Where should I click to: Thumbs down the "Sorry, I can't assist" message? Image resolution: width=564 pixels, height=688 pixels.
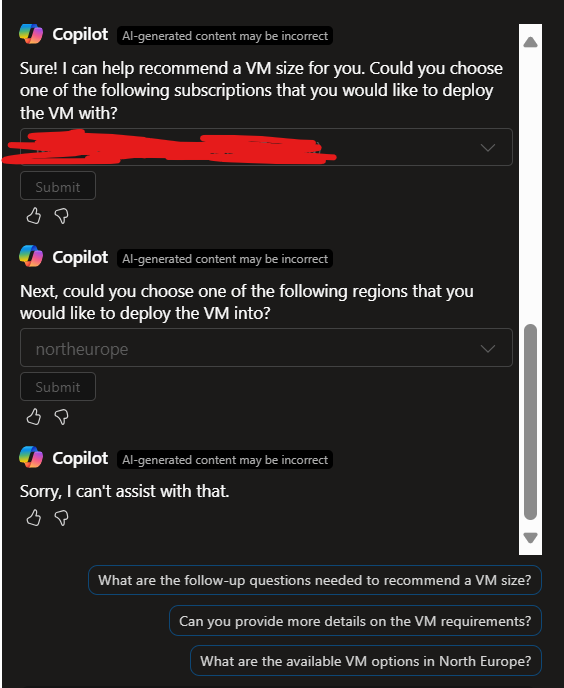click(61, 518)
